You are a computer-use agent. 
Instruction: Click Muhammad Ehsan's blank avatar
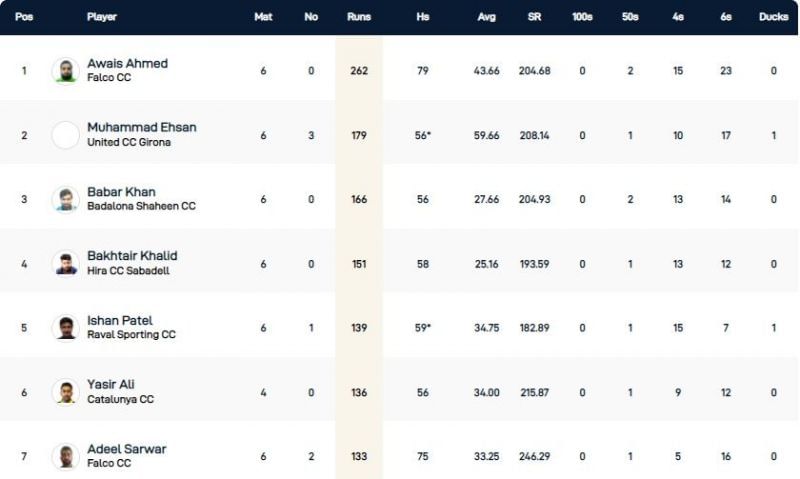tap(65, 135)
